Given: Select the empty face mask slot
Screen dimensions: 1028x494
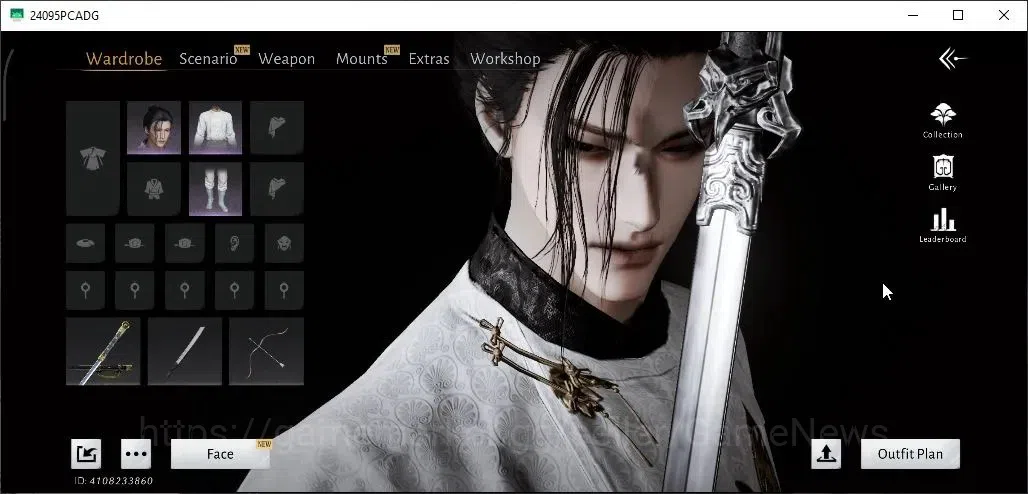Looking at the screenshot, I should point(284,243).
